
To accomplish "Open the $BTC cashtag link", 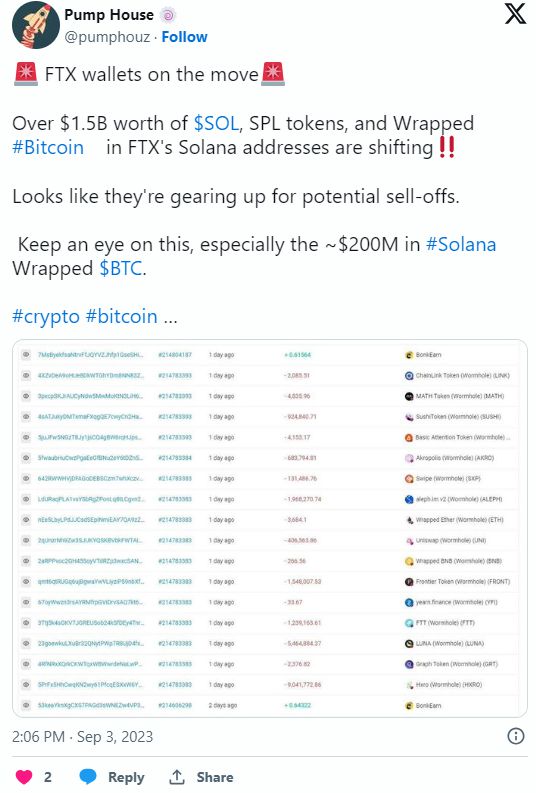I will [120, 269].
